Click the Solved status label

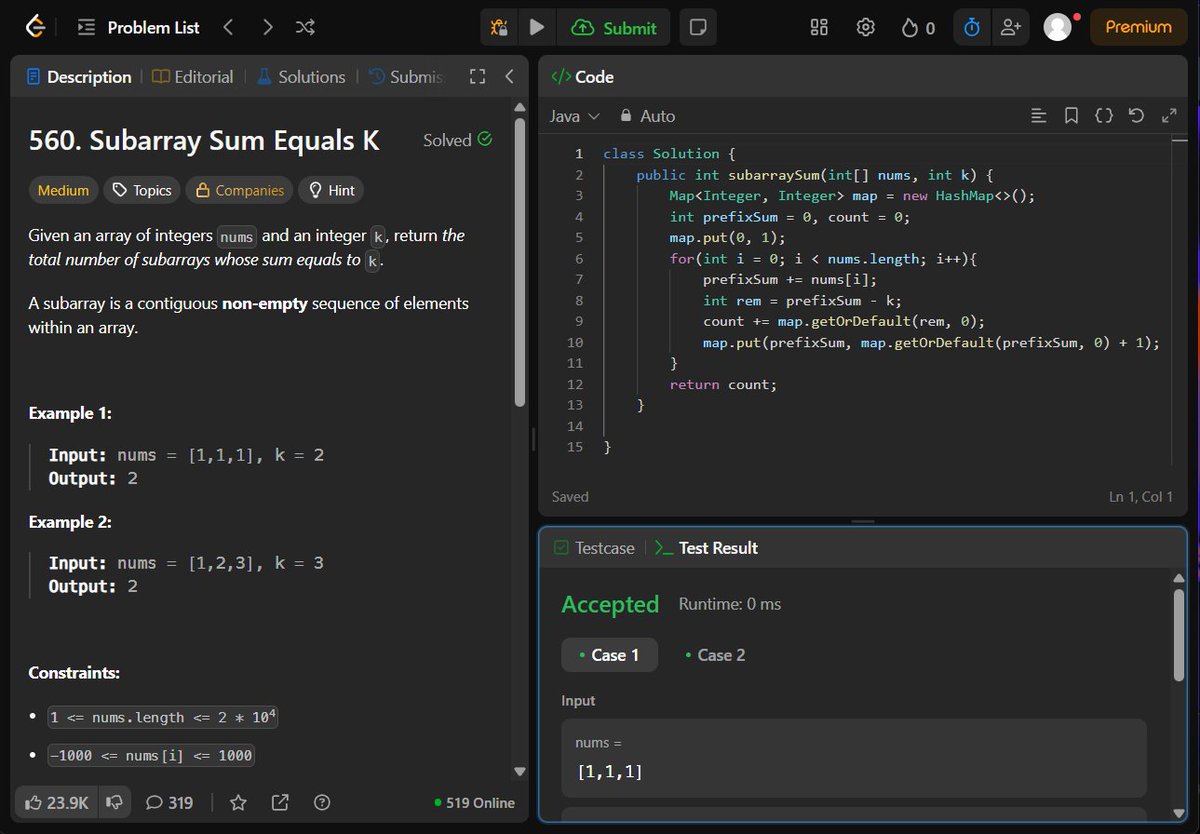tap(457, 140)
